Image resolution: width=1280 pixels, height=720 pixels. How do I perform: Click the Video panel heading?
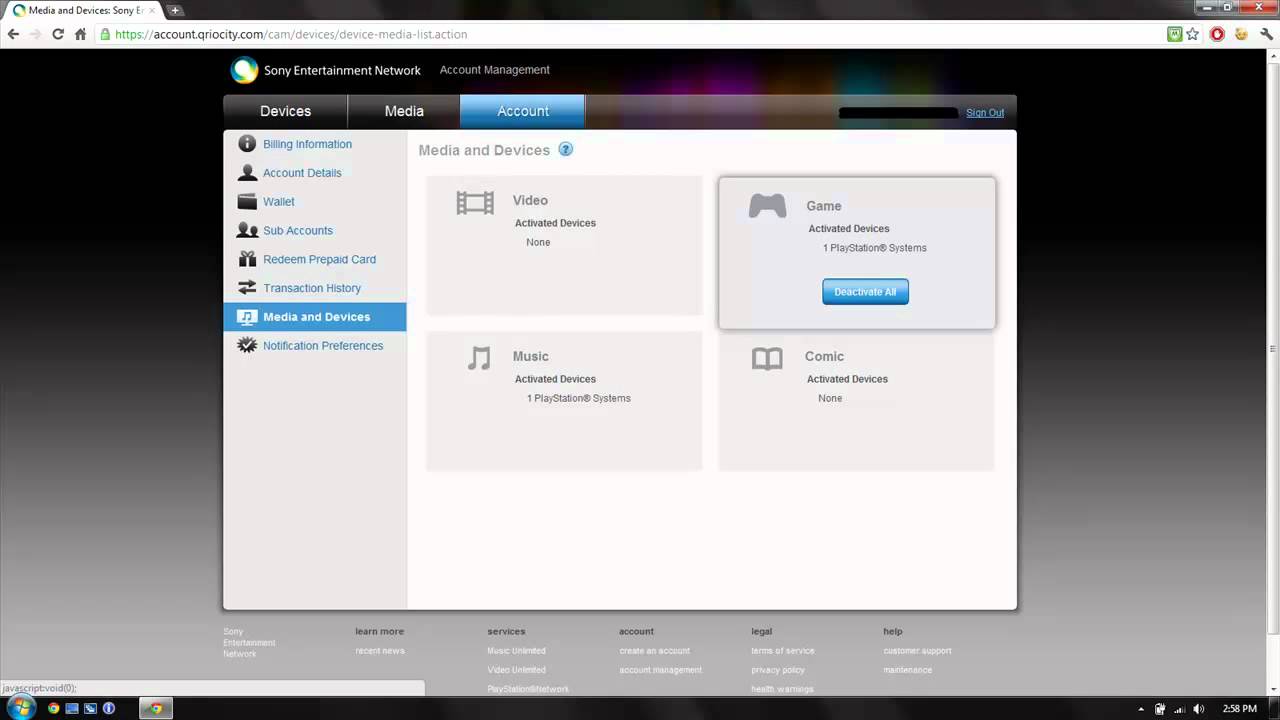(530, 200)
